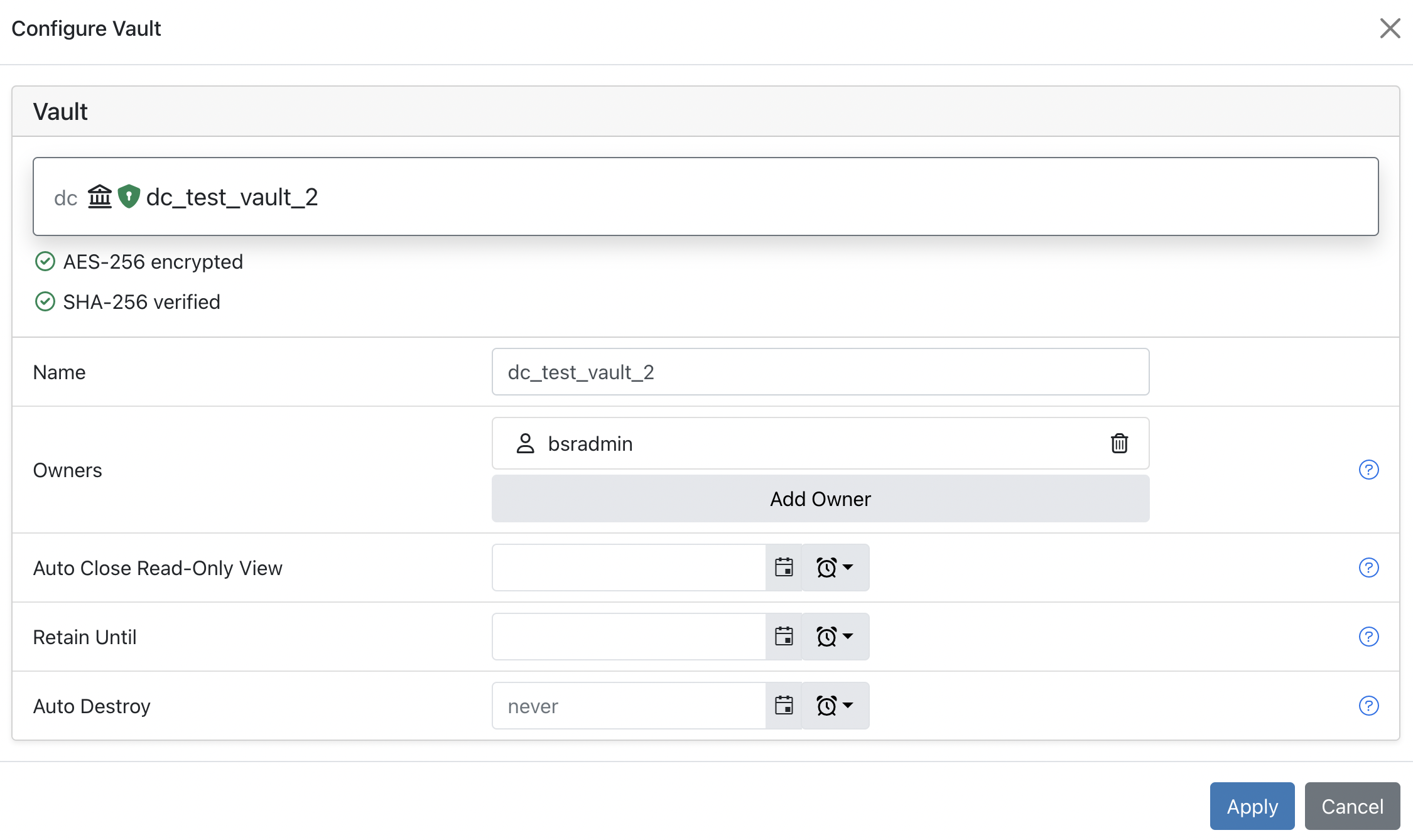Close the Configure Vault dialog

click(x=1390, y=28)
